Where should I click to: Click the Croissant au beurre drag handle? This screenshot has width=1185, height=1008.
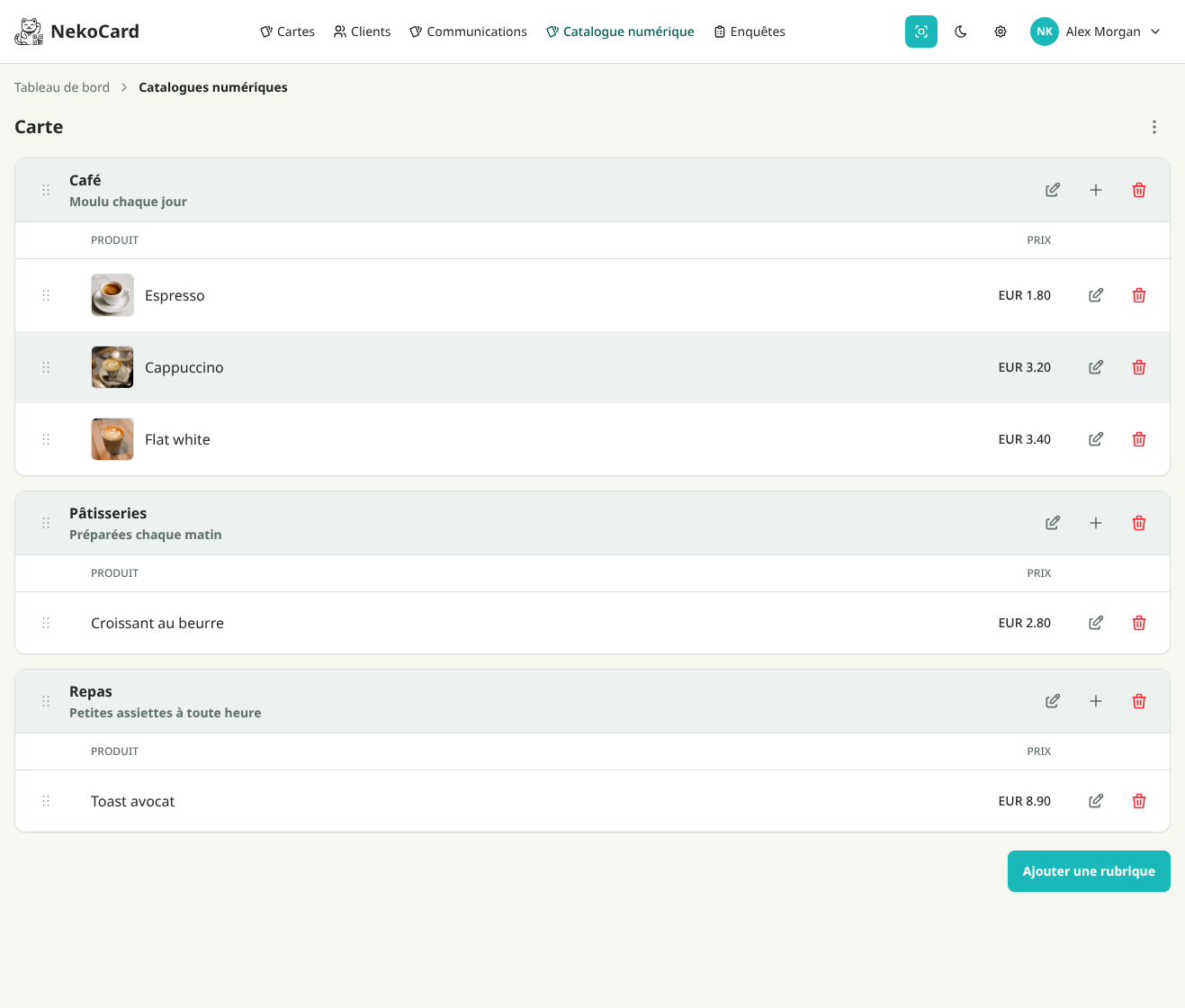click(x=46, y=623)
